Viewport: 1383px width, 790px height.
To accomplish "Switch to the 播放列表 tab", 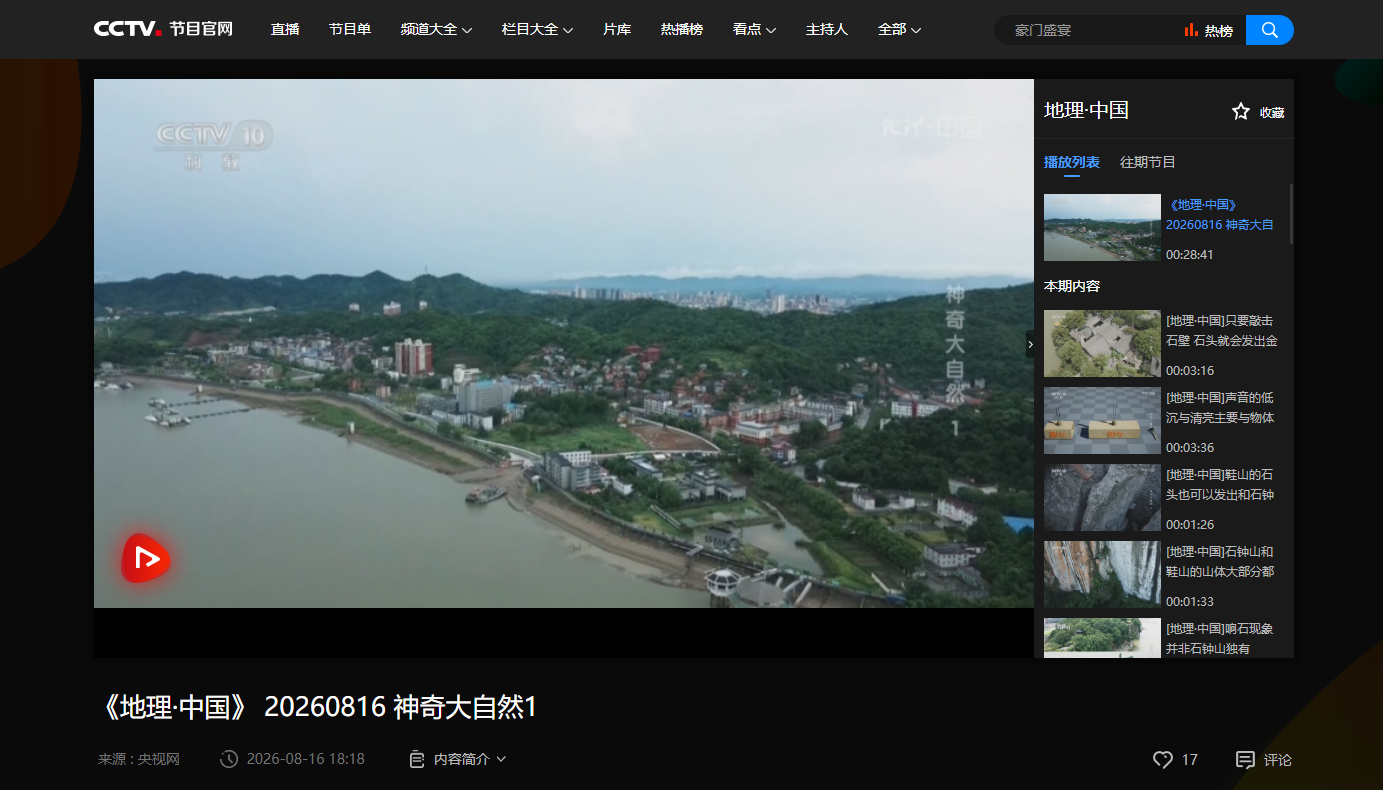I will coord(1072,162).
